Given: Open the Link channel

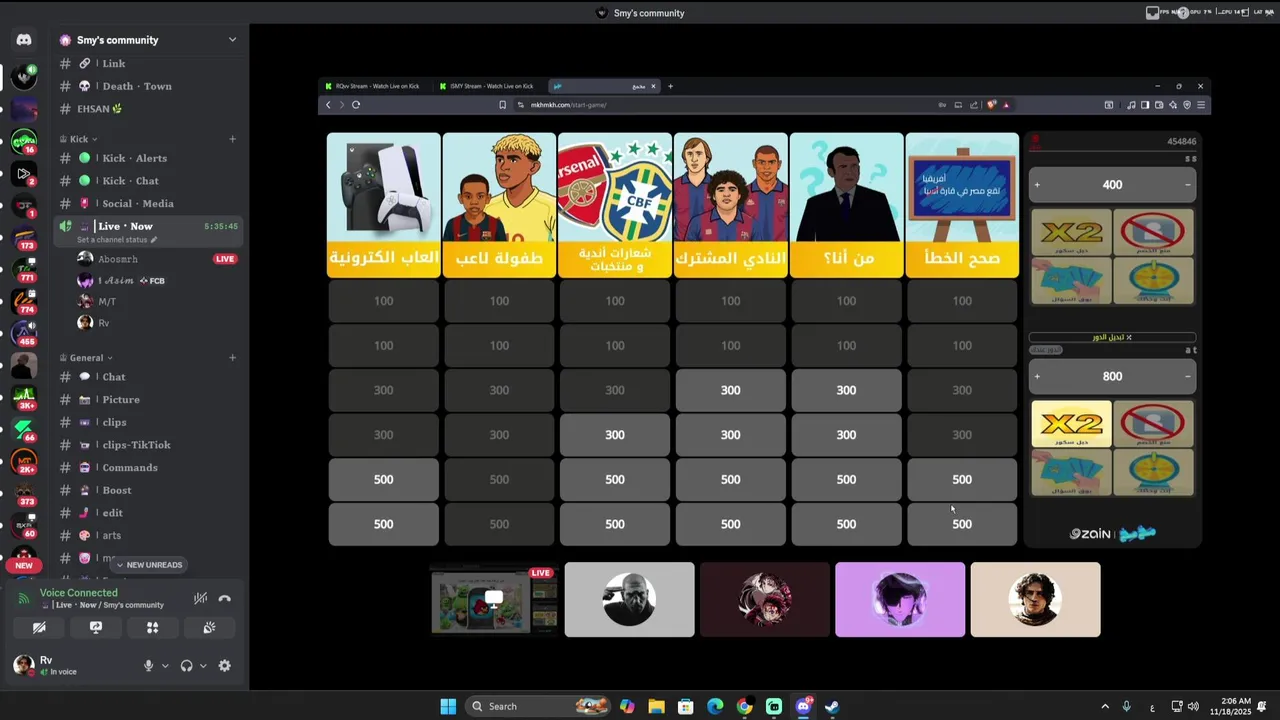Looking at the screenshot, I should [x=148, y=63].
